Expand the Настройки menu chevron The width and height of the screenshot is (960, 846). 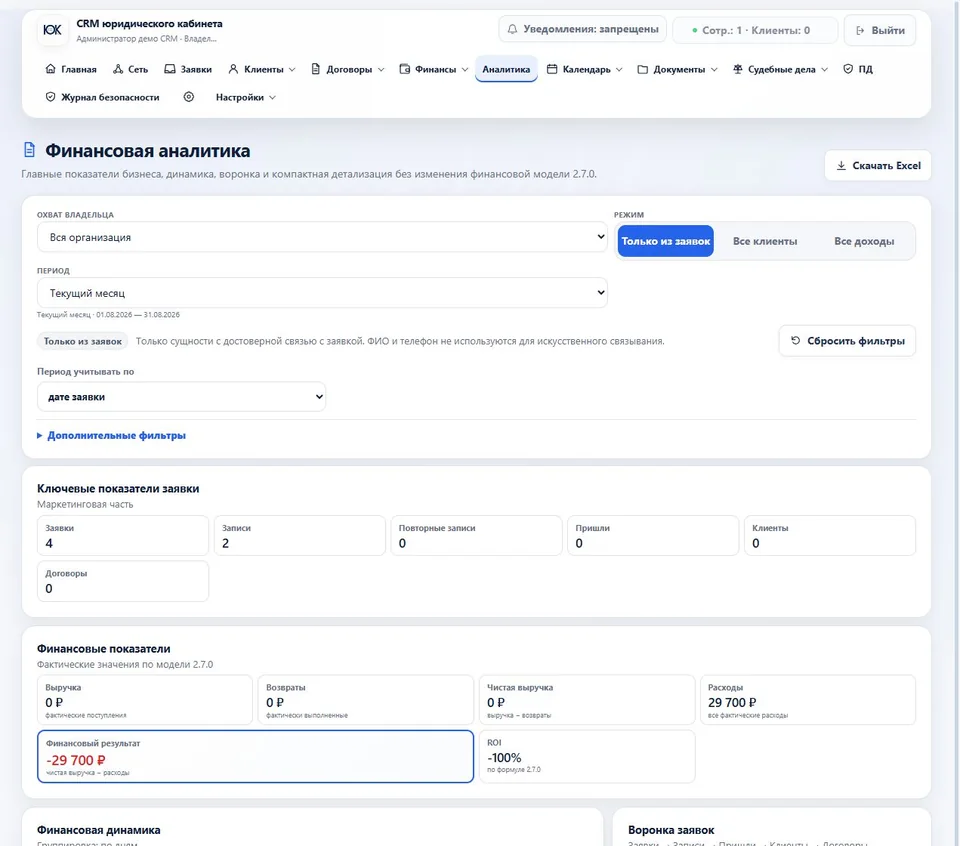(x=272, y=97)
